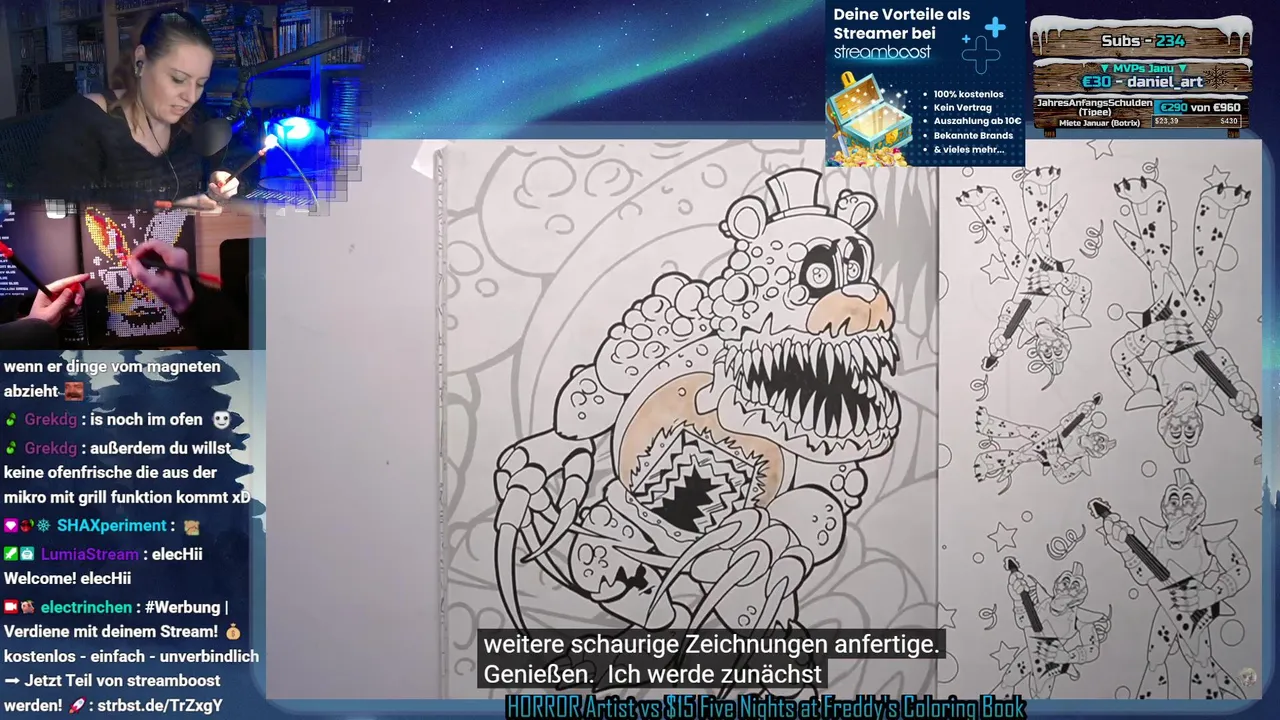The image size is (1280, 720).
Task: Click the rocket emoji in chat
Action: point(76,706)
